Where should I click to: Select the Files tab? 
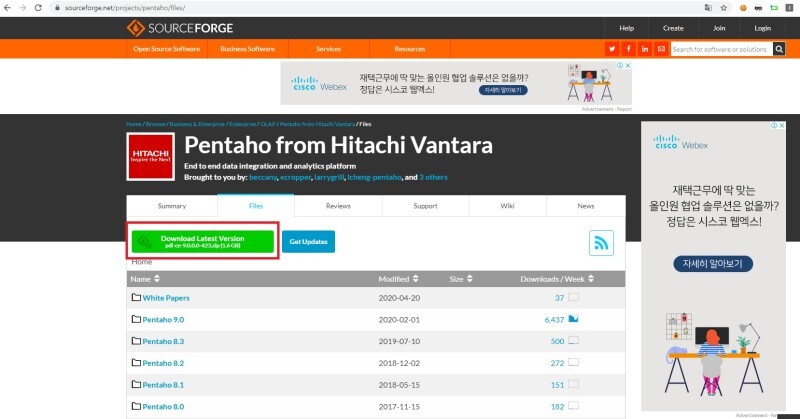pyautogui.click(x=256, y=206)
